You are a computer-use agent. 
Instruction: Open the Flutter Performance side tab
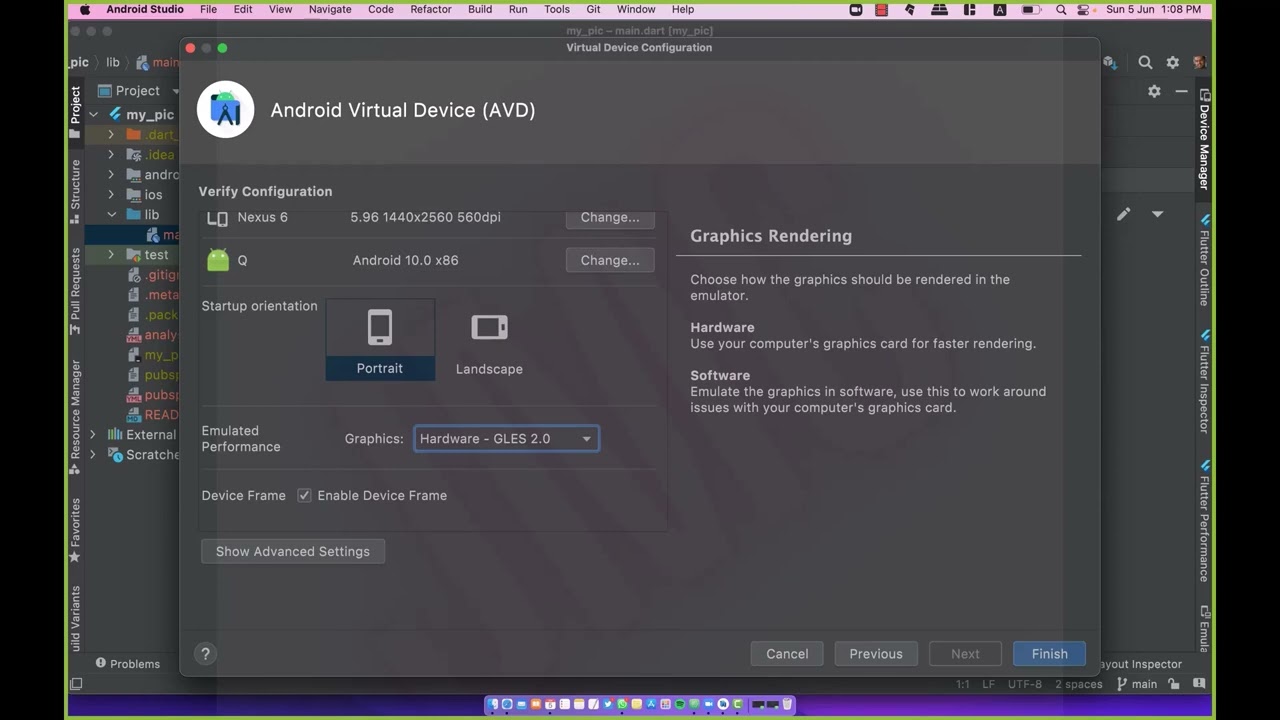1205,521
